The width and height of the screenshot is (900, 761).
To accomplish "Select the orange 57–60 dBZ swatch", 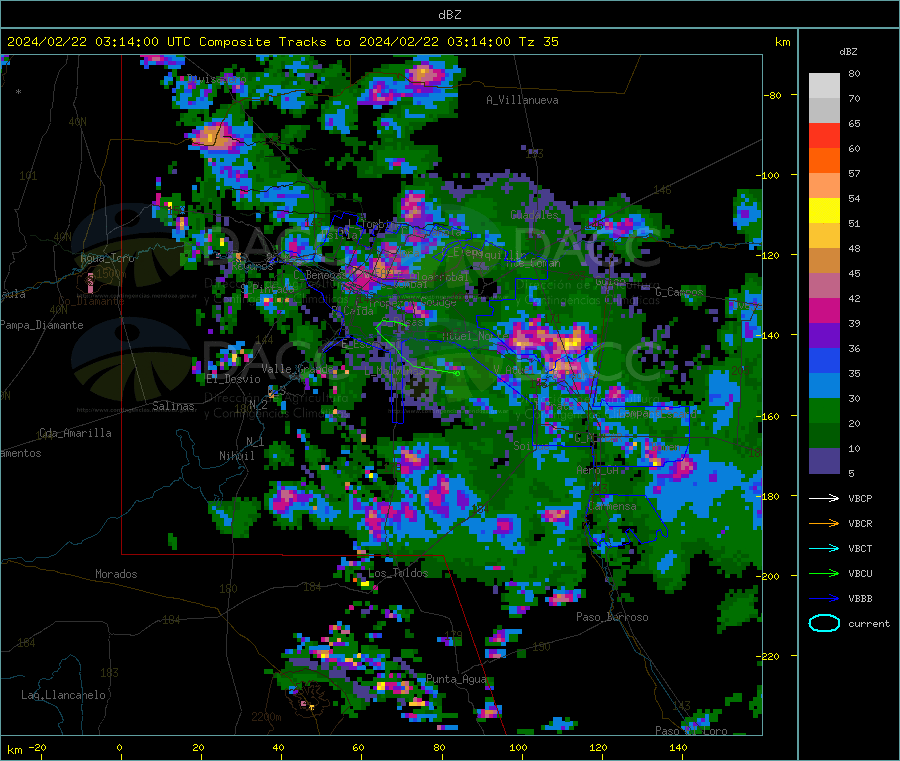I will point(824,161).
